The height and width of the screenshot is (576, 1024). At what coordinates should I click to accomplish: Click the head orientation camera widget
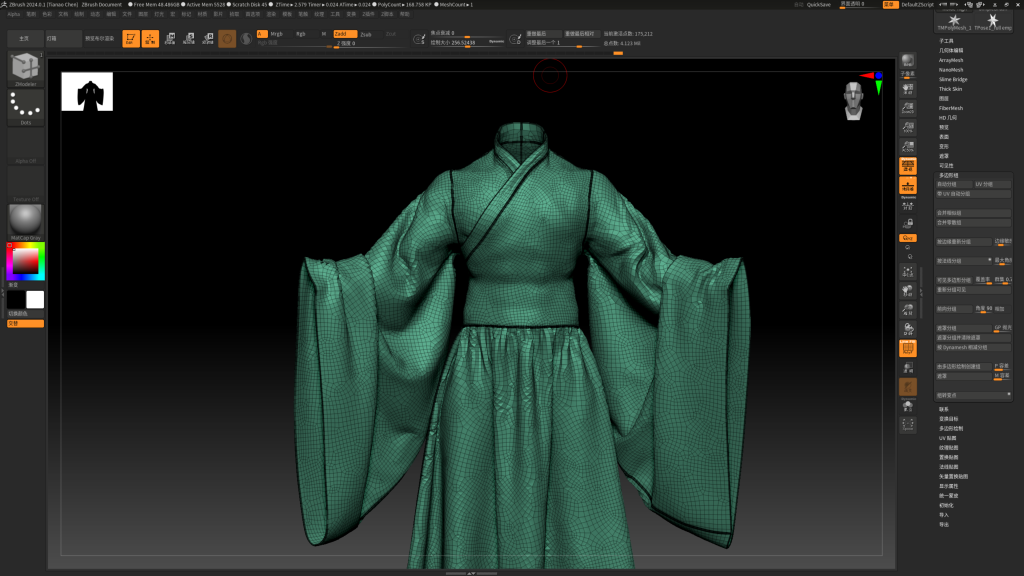point(854,101)
